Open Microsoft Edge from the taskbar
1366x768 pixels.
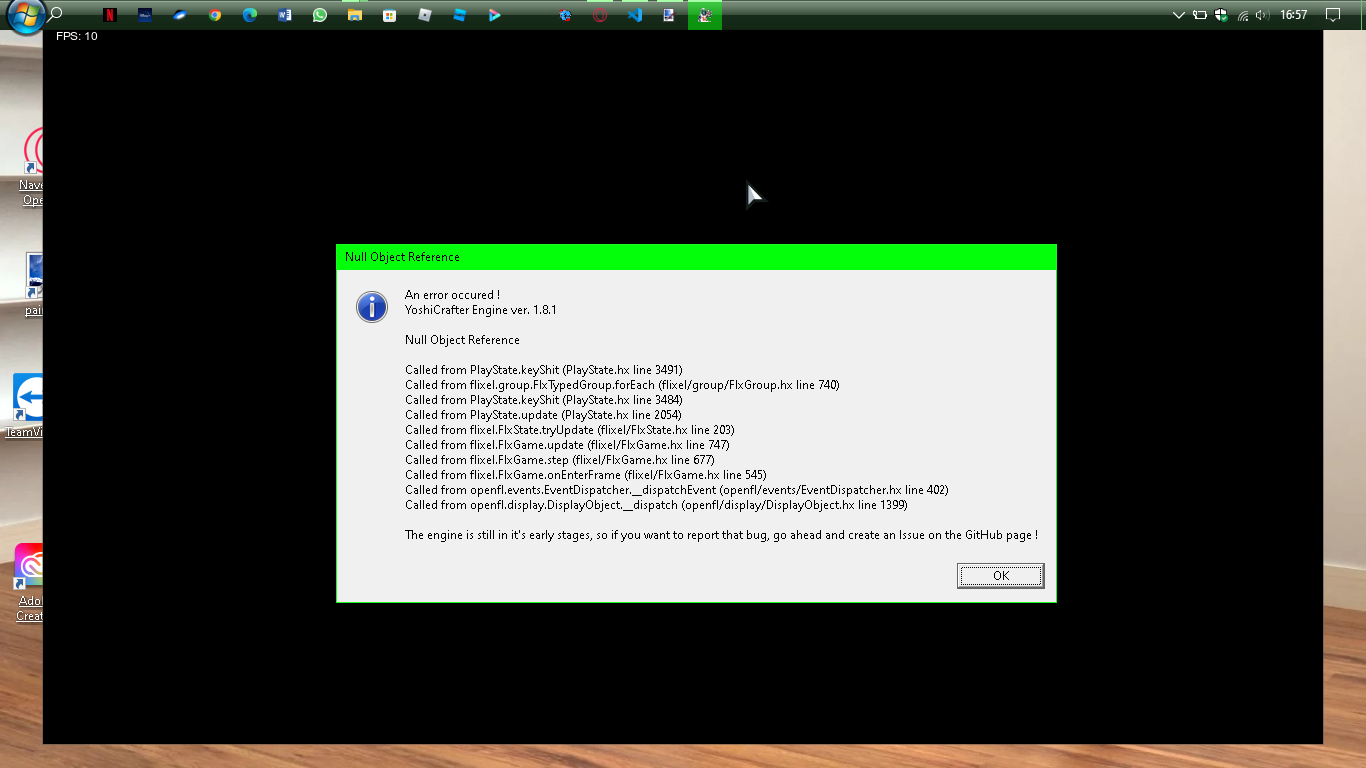[250, 15]
